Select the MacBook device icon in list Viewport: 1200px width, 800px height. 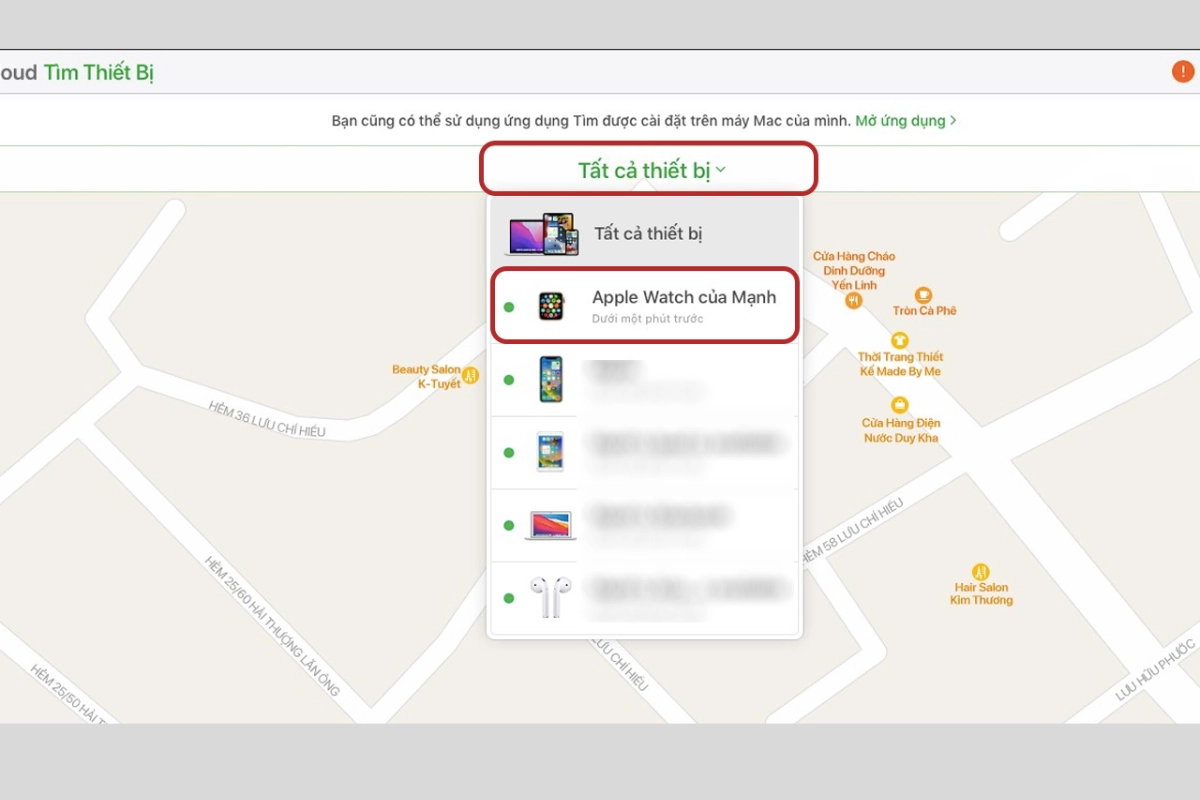[551, 525]
